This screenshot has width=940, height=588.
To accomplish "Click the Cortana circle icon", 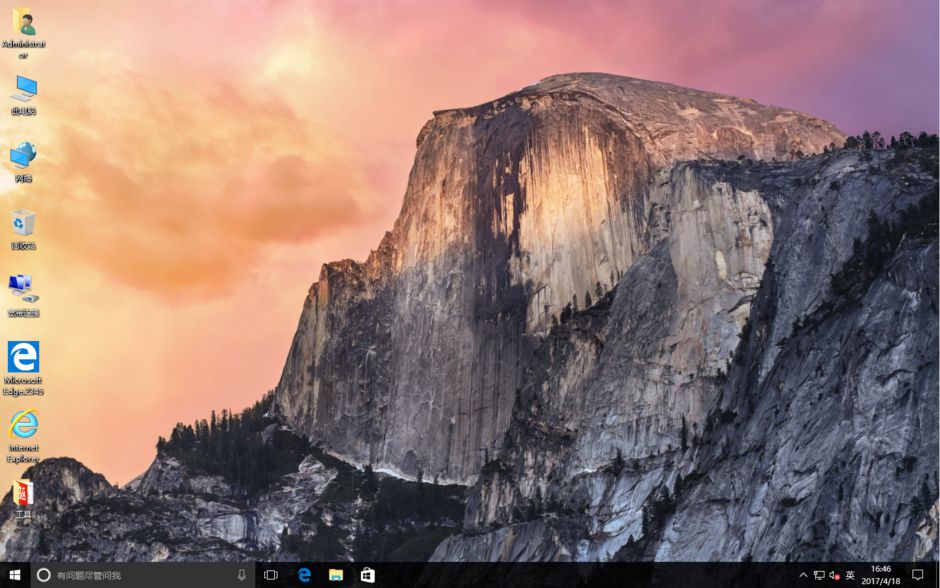I will tap(43, 575).
